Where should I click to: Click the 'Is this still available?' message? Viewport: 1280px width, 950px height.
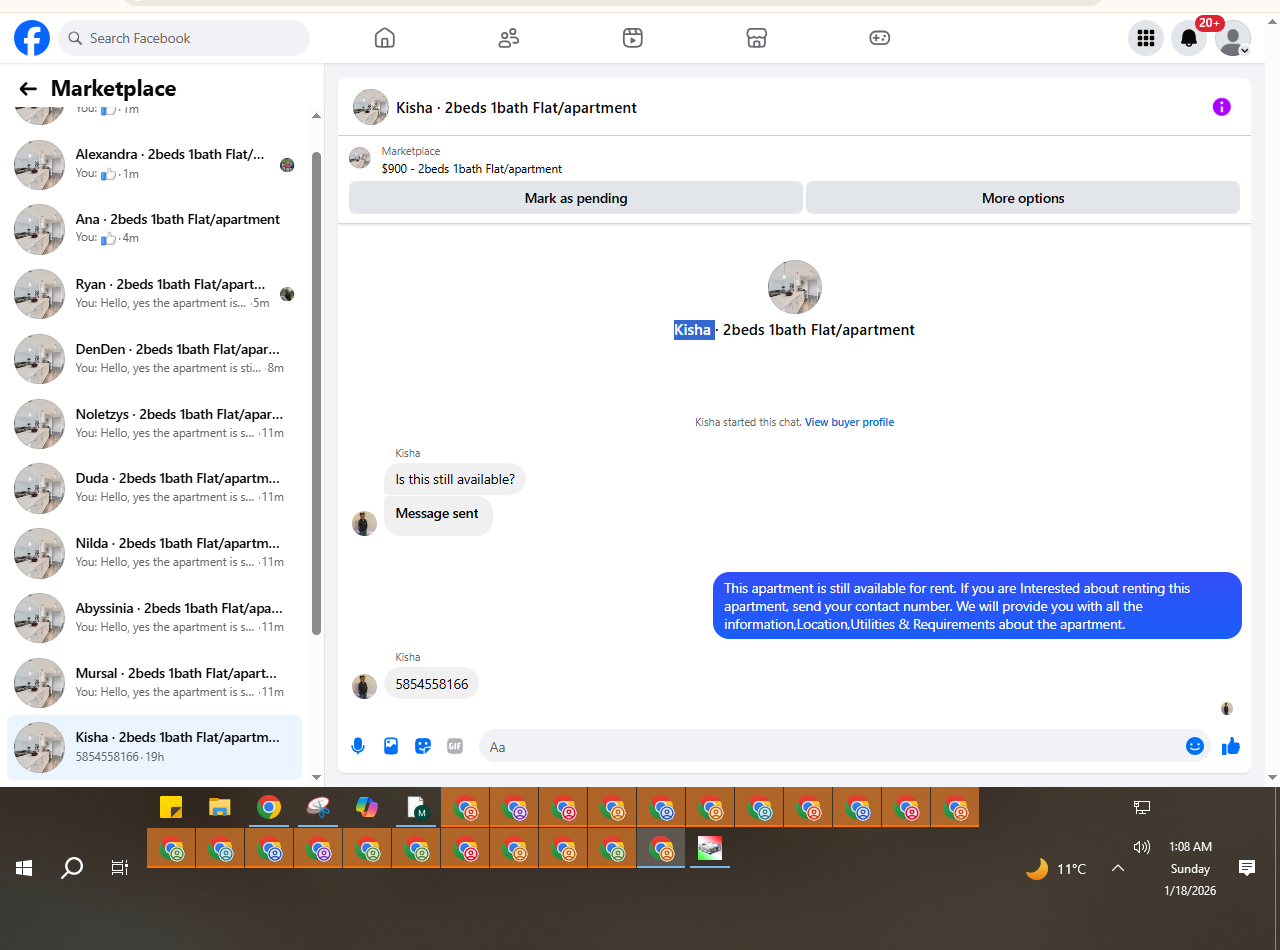(x=455, y=479)
